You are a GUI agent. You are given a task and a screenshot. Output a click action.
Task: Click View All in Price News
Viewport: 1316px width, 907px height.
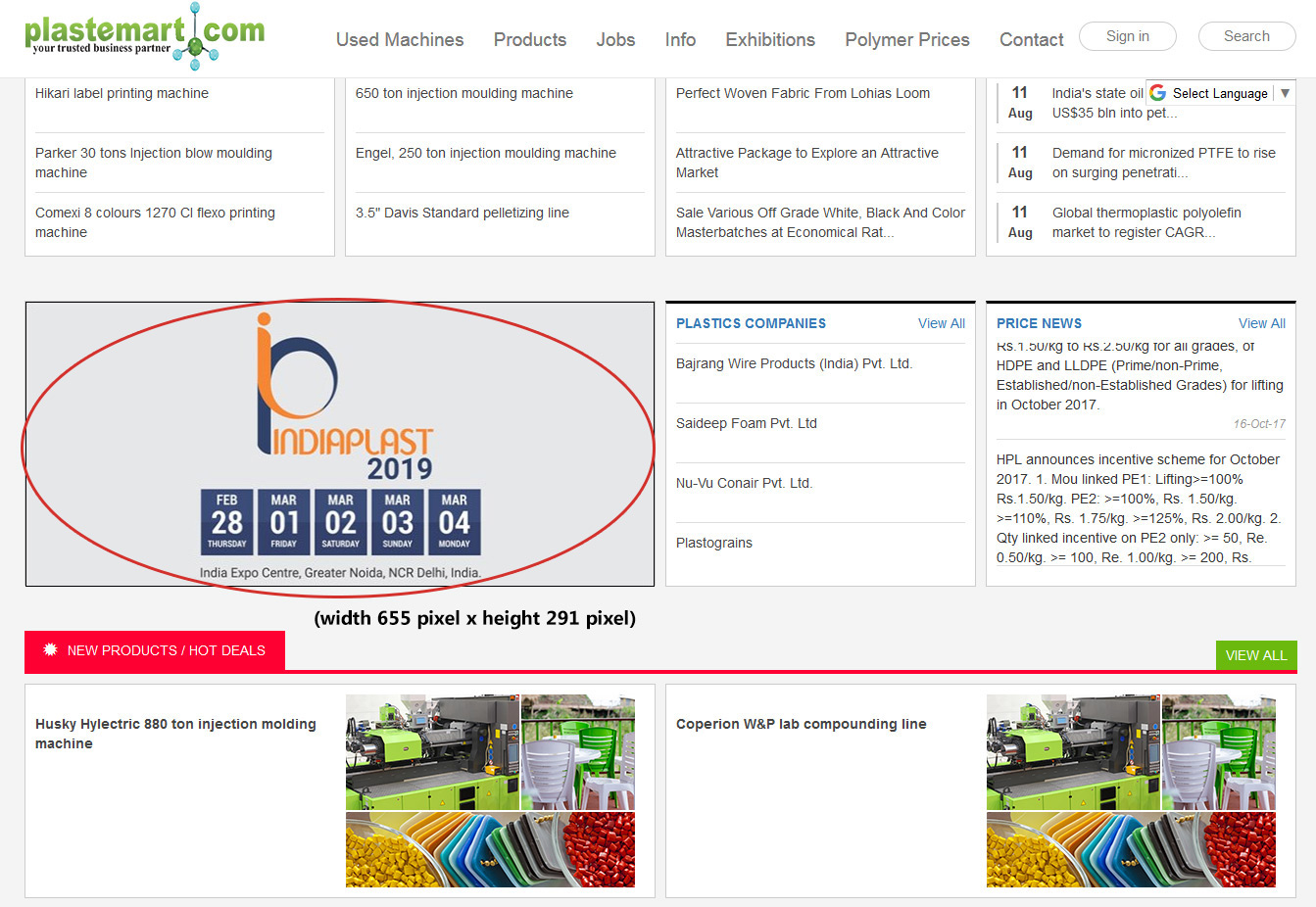(x=1262, y=323)
